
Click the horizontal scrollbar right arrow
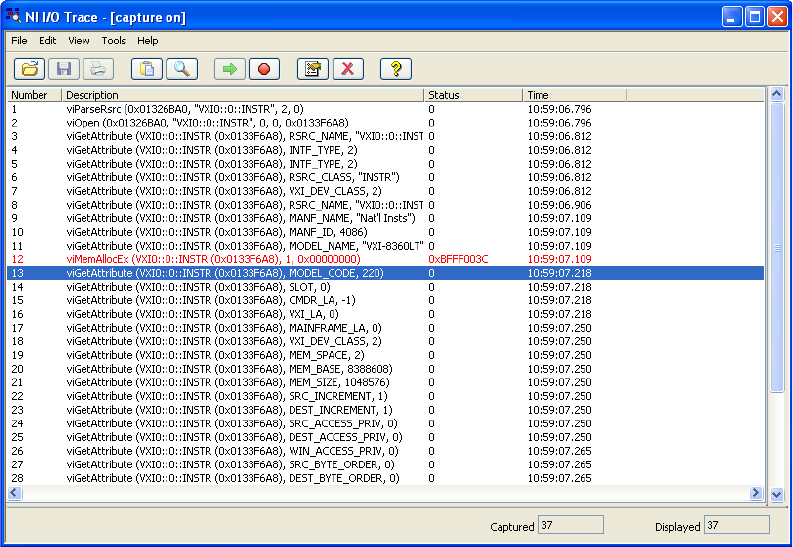click(756, 492)
